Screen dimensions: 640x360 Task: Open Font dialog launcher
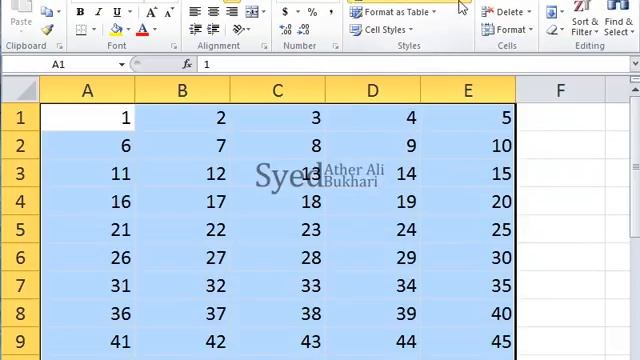pos(174,46)
